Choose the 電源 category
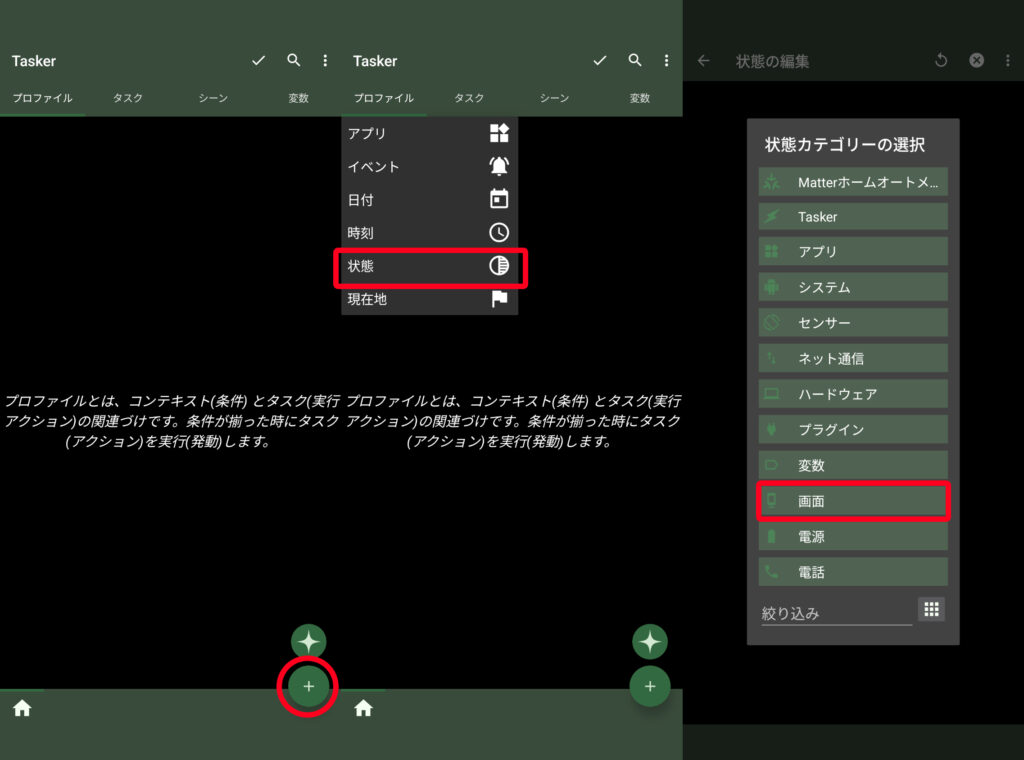The height and width of the screenshot is (760, 1024). coord(853,537)
